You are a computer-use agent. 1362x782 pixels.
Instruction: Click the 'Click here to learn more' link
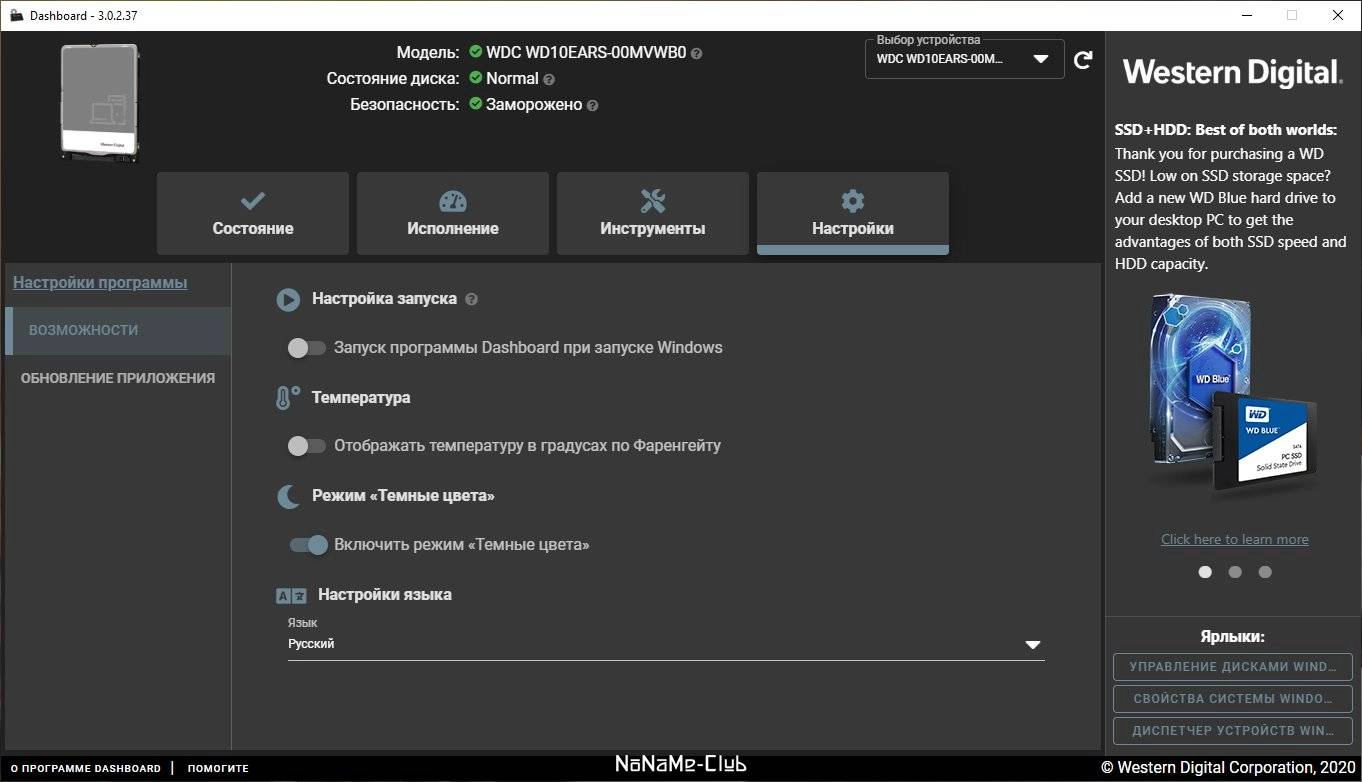[x=1235, y=539]
